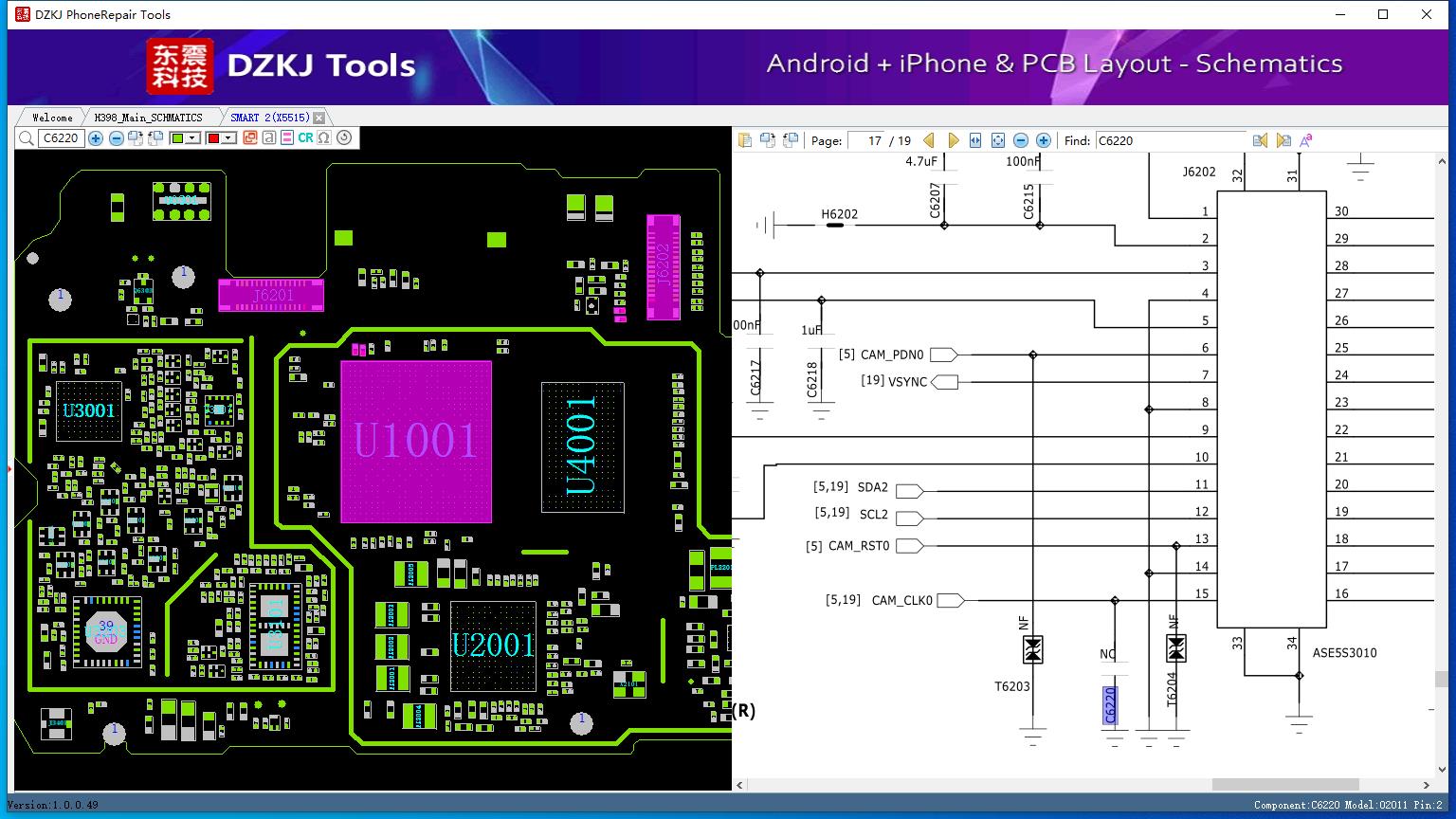Click the T6204 label in the schematic
The width and height of the screenshot is (1456, 819).
tap(1172, 690)
